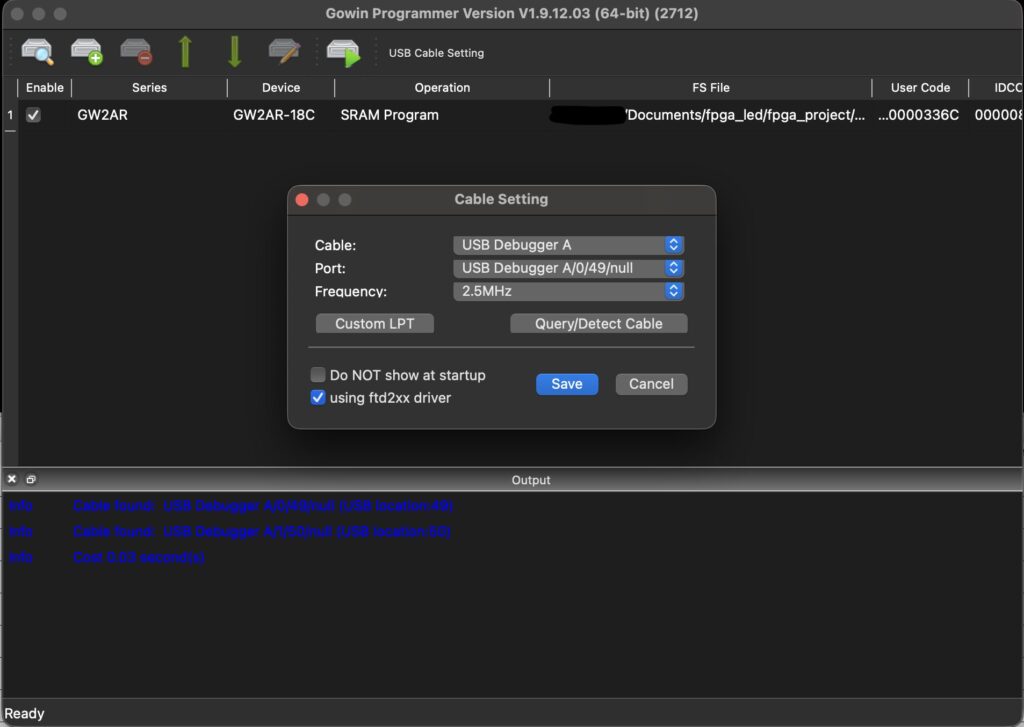
Task: Click the Custom LPT button
Action: click(x=375, y=323)
